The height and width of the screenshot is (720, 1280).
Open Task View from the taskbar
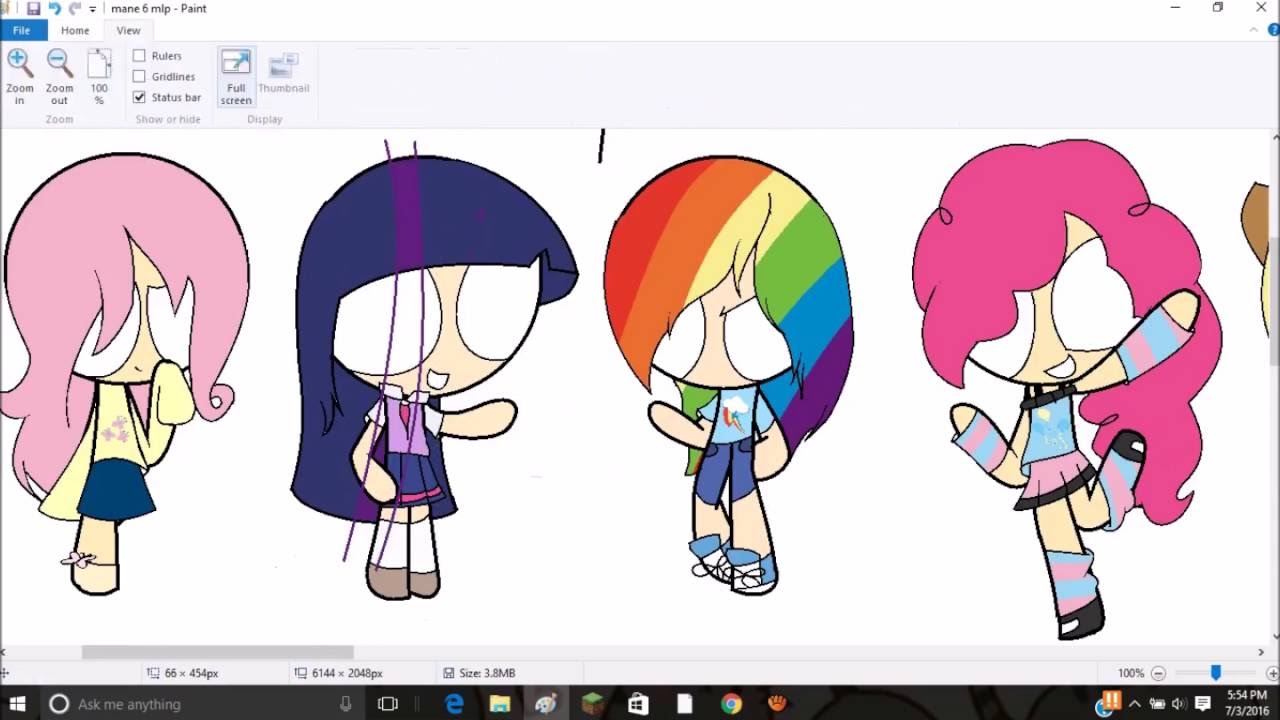[x=388, y=704]
